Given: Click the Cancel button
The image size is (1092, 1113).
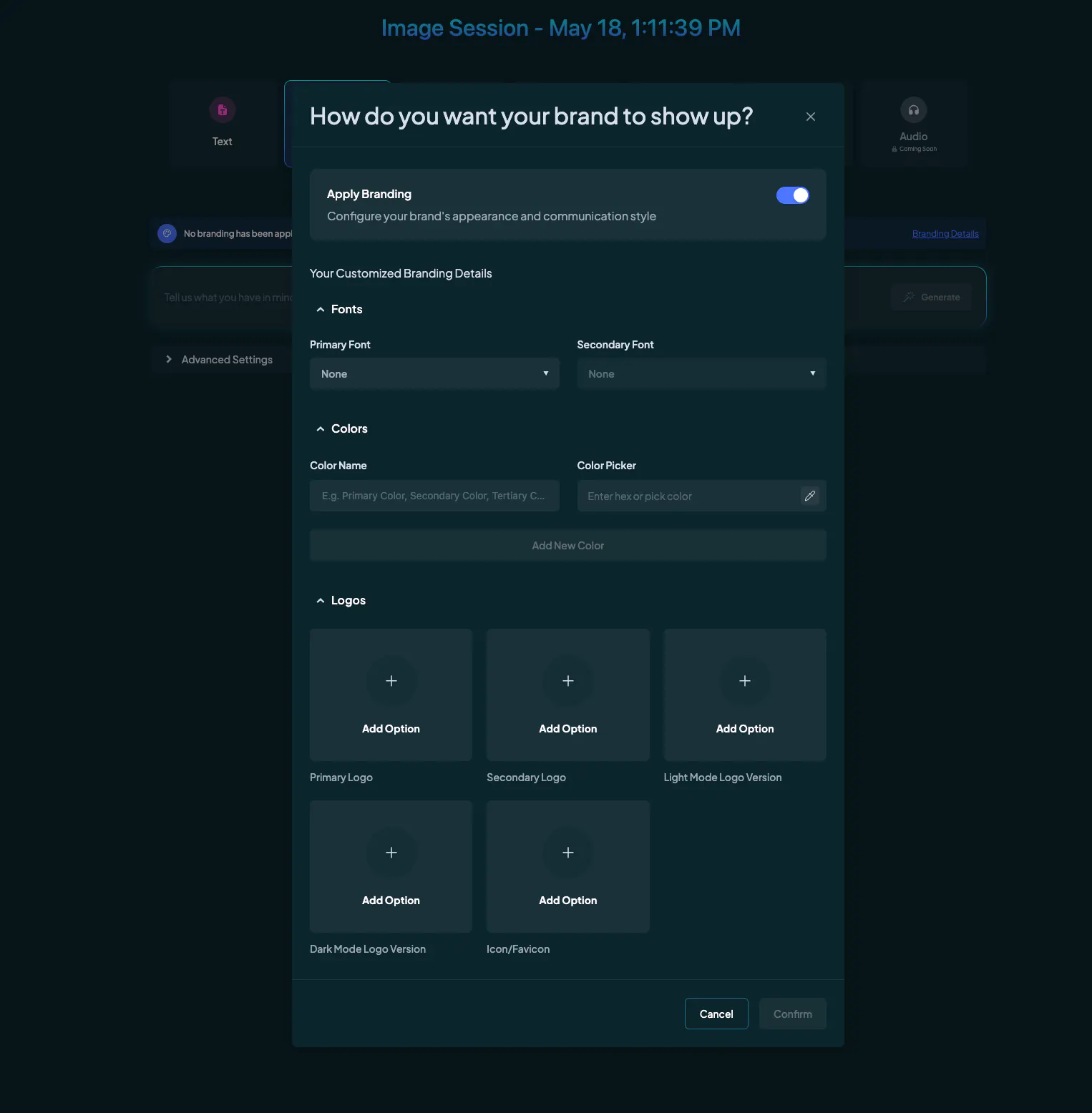Looking at the screenshot, I should click(x=716, y=1014).
